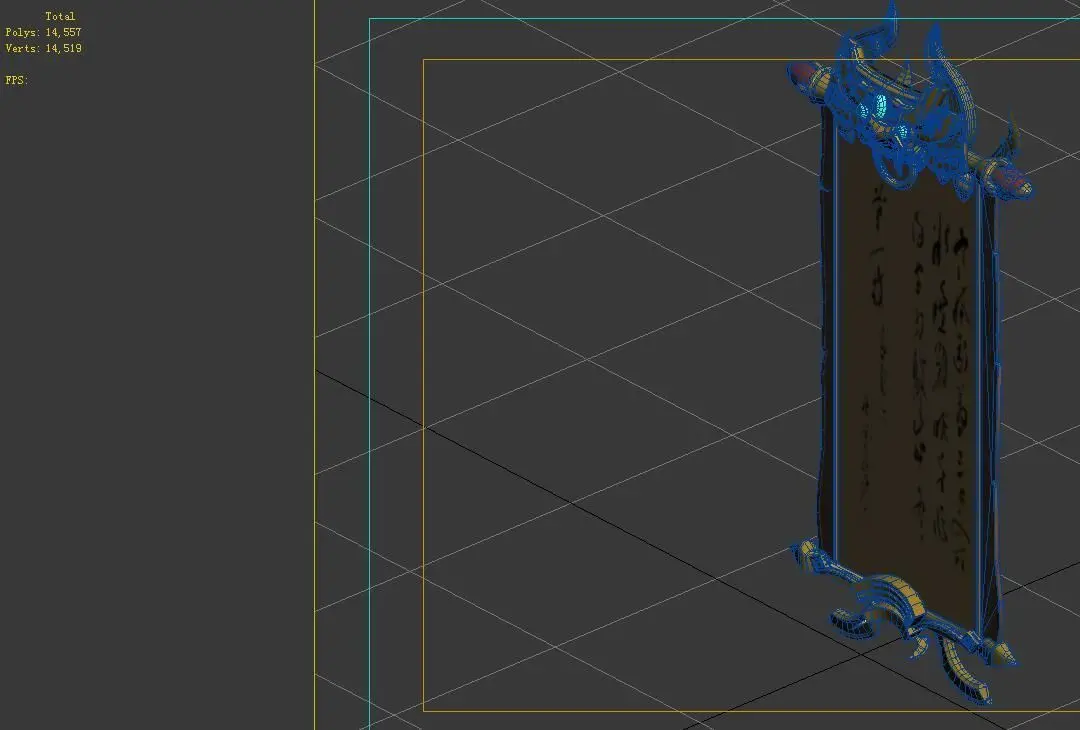Screen dimensions: 1080x730
Task: Select the Verts: 14,519 statistic
Action: 43,48
